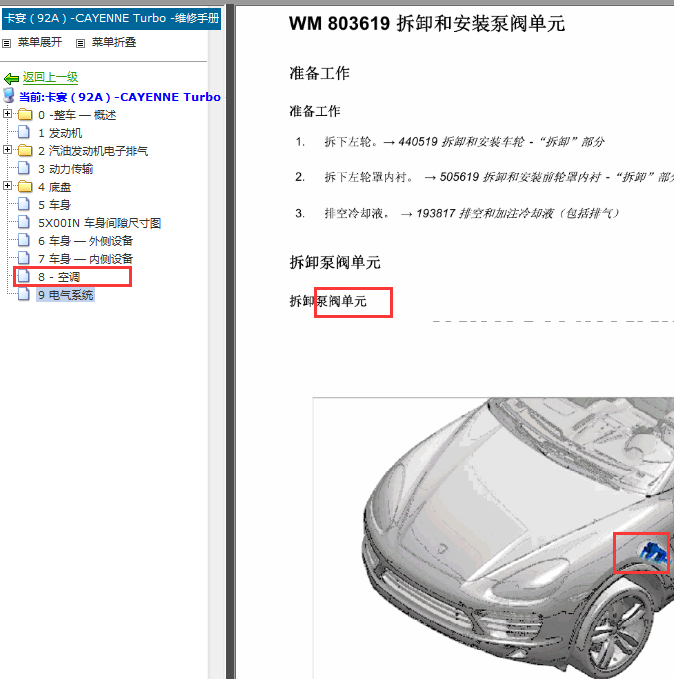Click the computer icon beside 当前:卡宴
Screen dimensions: 674x679
(x=9, y=95)
